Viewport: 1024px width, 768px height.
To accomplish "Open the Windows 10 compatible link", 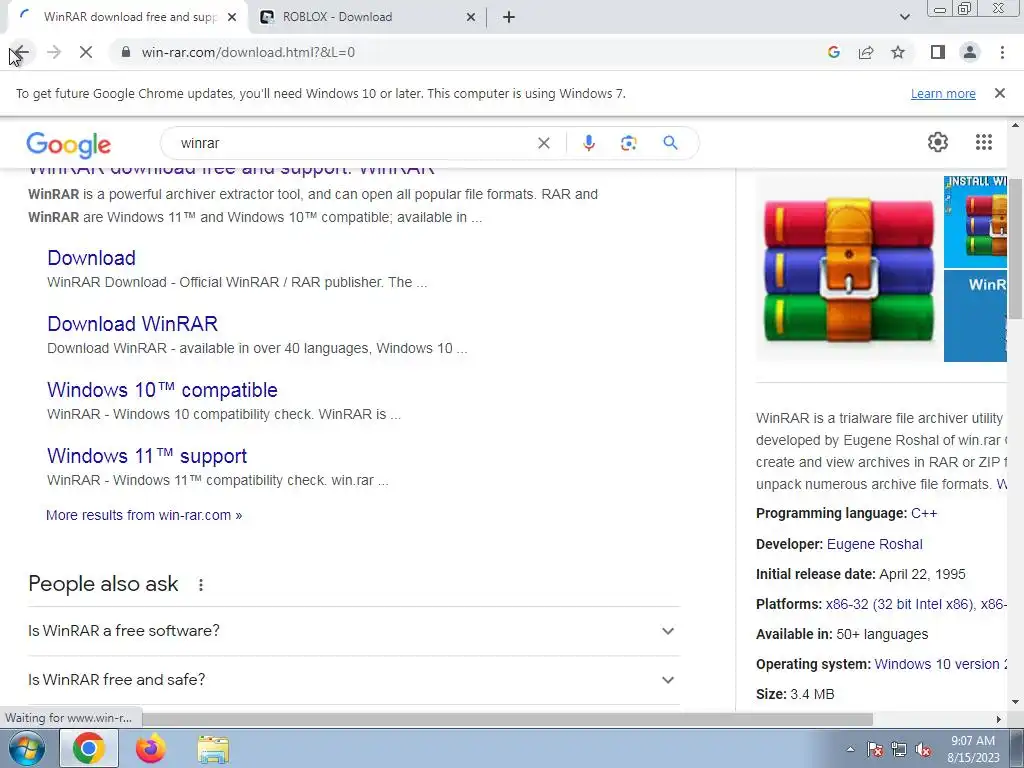I will (x=163, y=390).
